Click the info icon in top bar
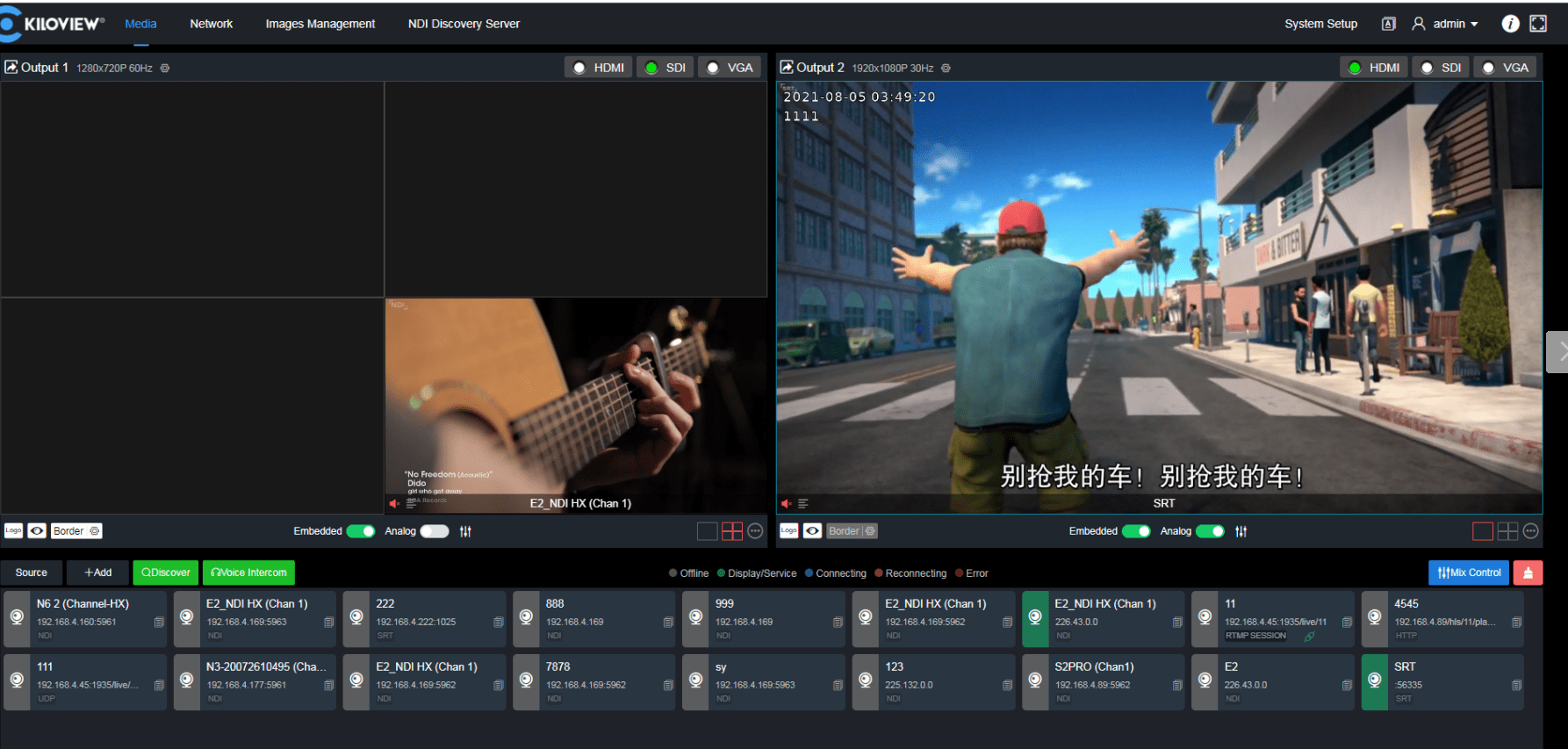 pyautogui.click(x=1510, y=24)
